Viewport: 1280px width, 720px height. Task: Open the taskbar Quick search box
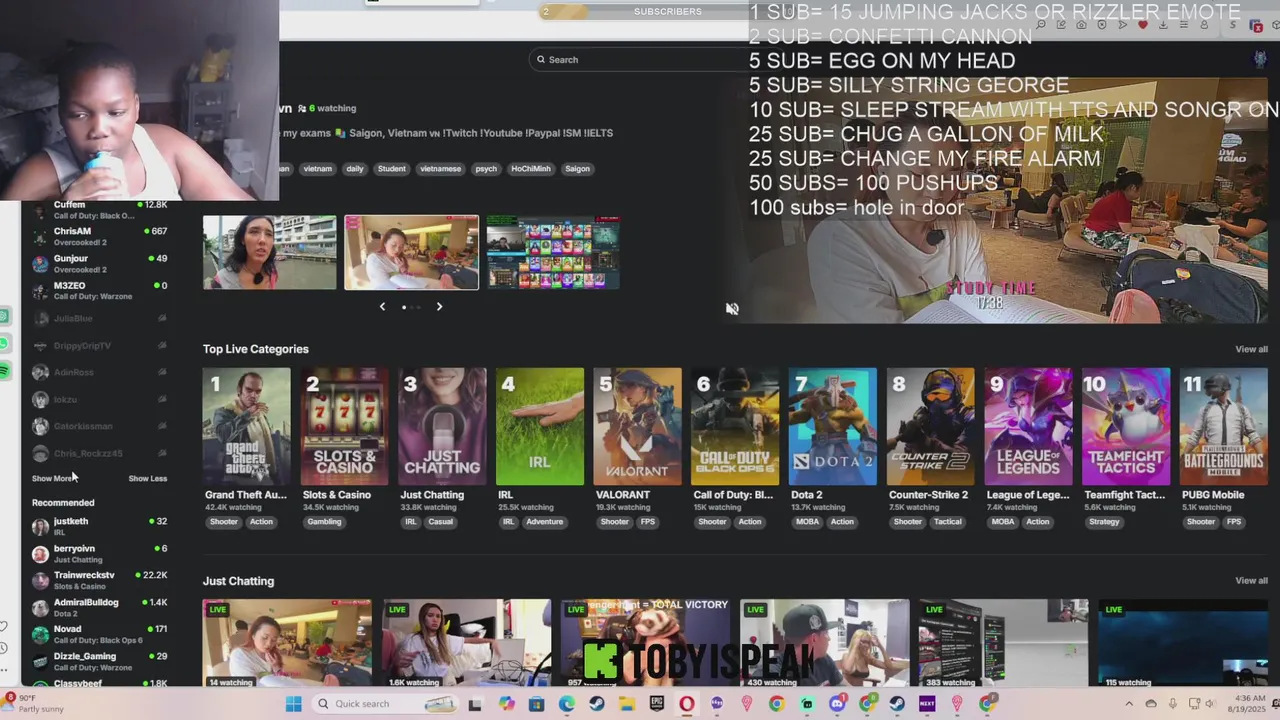384,704
